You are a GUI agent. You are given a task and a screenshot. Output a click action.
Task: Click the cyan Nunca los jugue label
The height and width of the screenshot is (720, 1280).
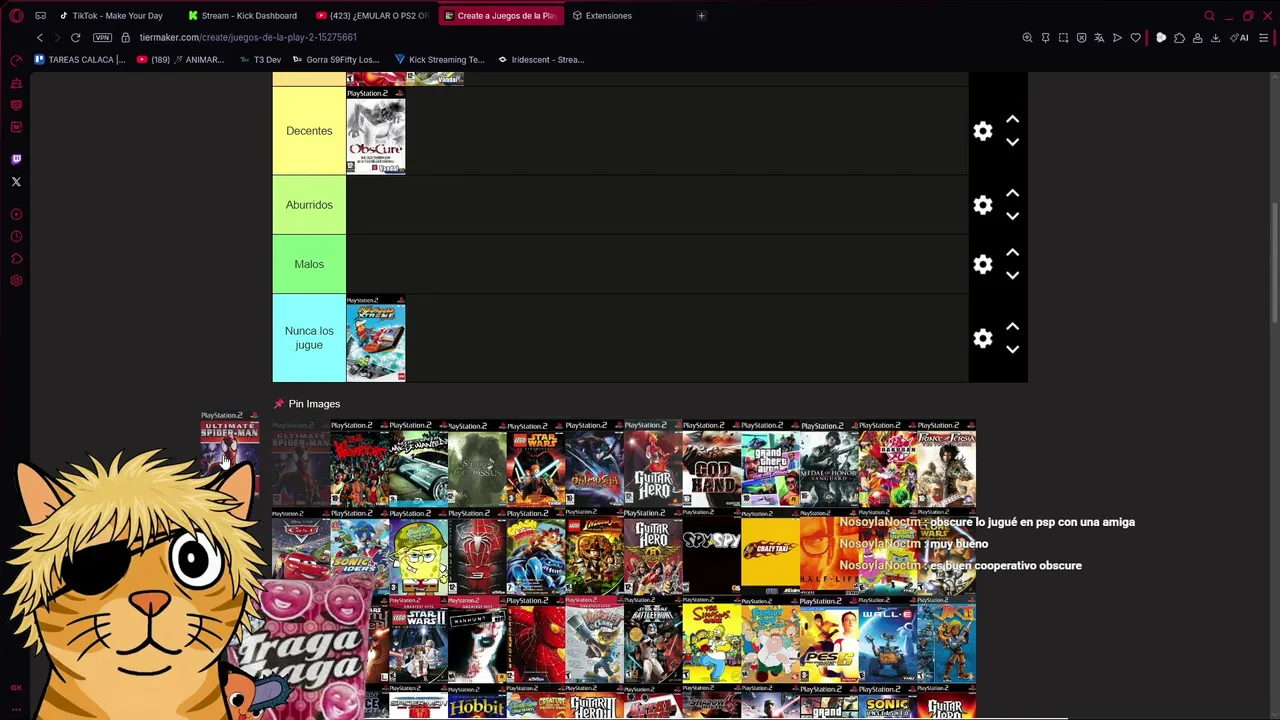coord(309,338)
